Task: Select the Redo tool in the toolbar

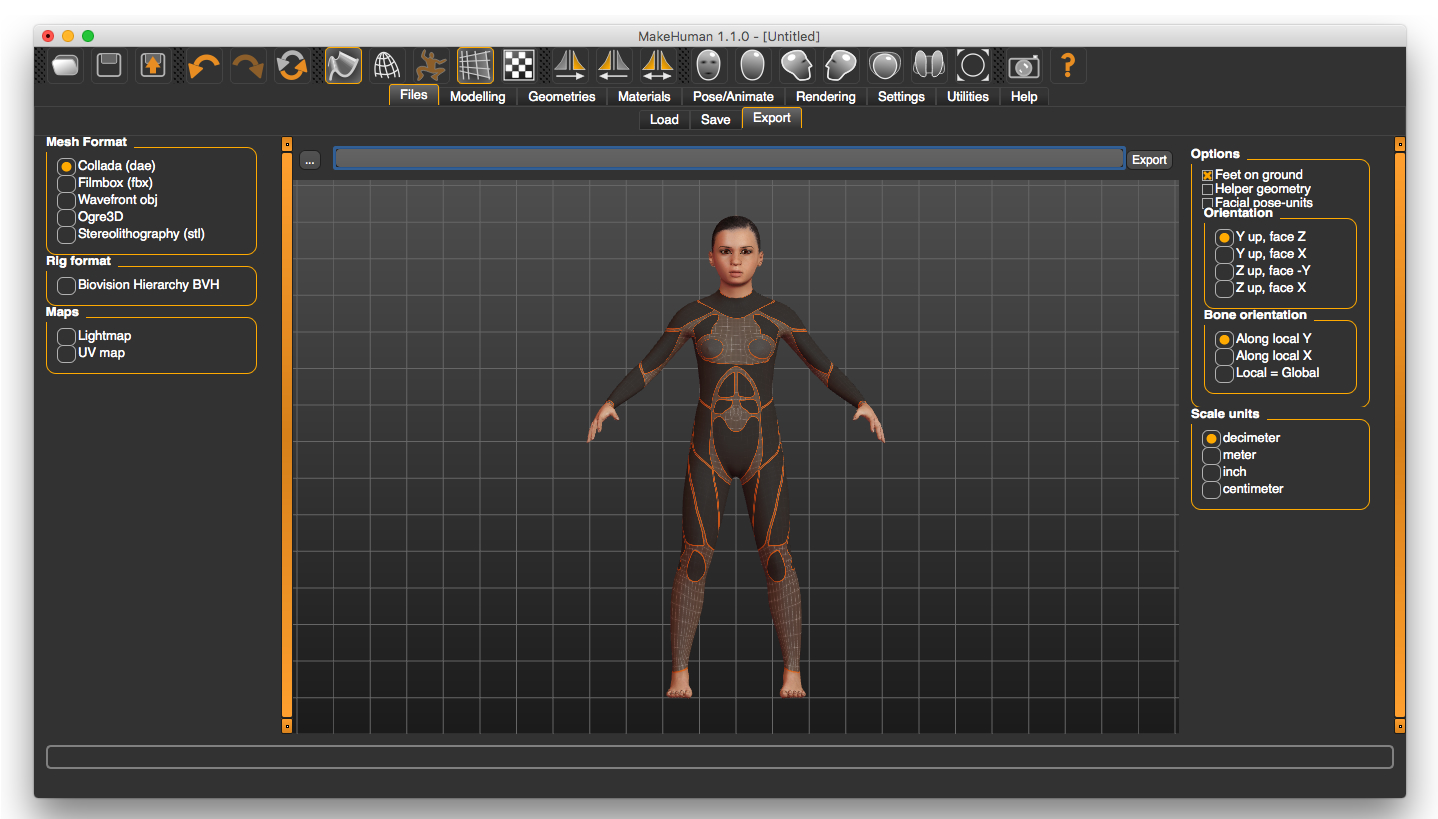Action: pos(246,65)
